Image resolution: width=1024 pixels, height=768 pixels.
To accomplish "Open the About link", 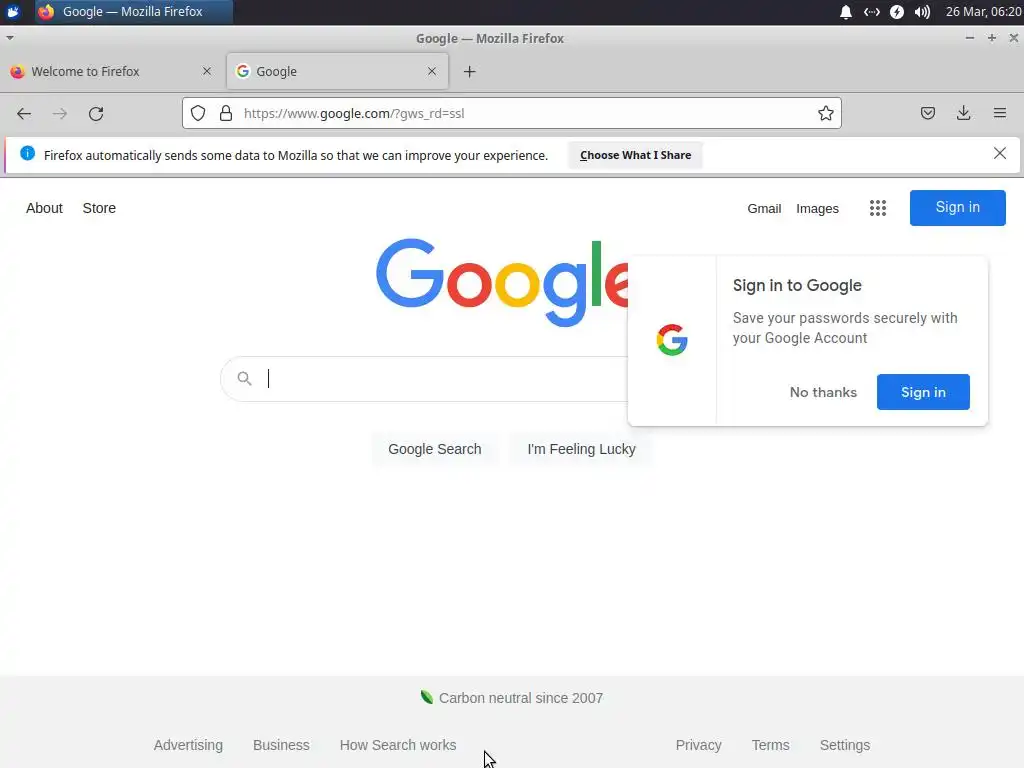I will (44, 208).
